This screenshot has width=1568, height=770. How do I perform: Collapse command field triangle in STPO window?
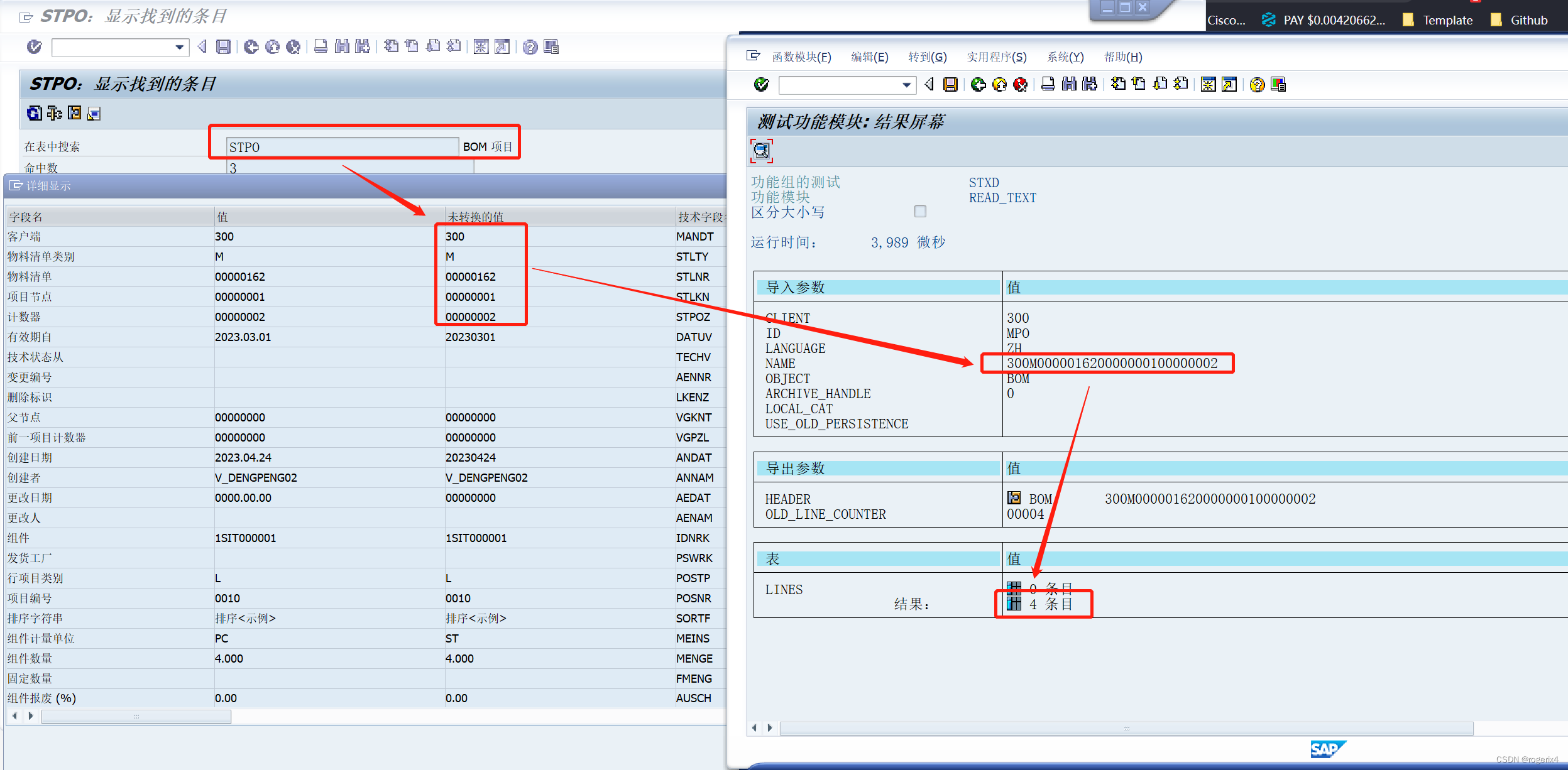[202, 46]
